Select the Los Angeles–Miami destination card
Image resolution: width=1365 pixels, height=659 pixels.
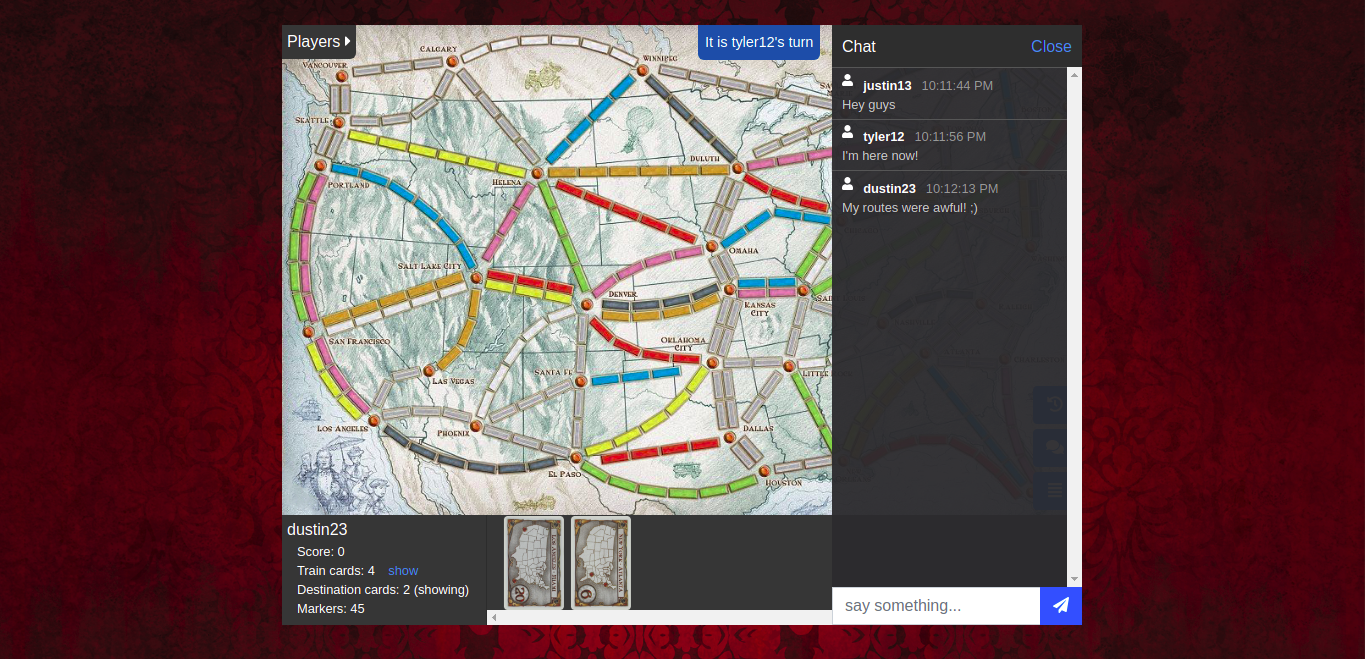[534, 562]
